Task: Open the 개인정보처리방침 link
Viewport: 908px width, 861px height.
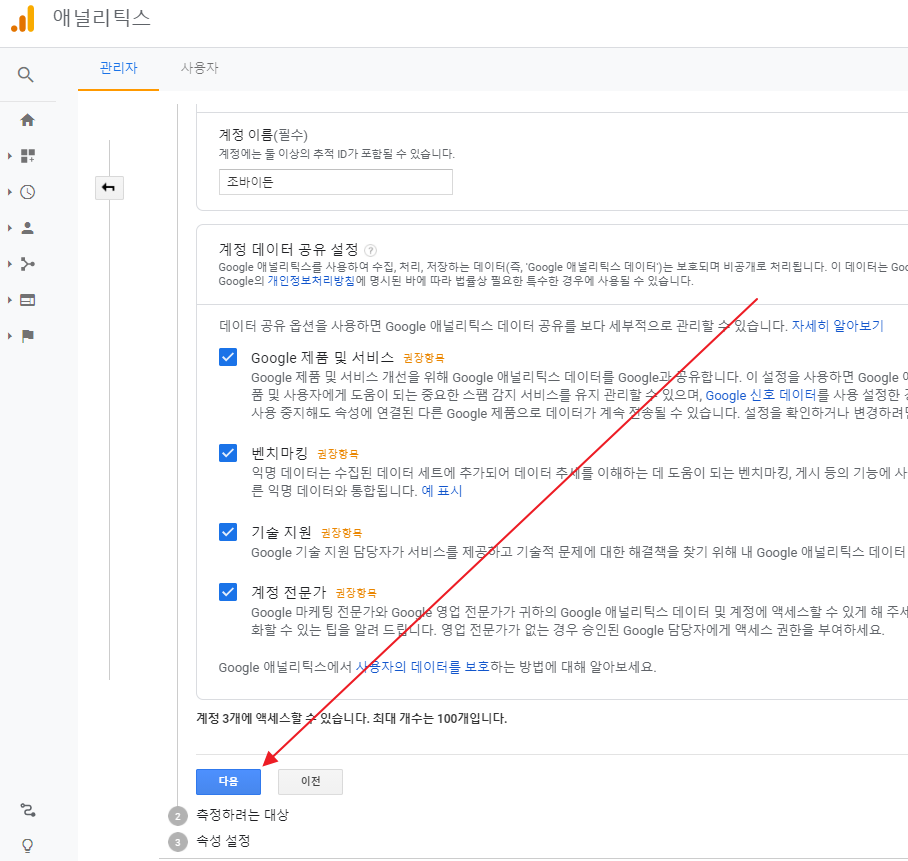Action: point(311,281)
